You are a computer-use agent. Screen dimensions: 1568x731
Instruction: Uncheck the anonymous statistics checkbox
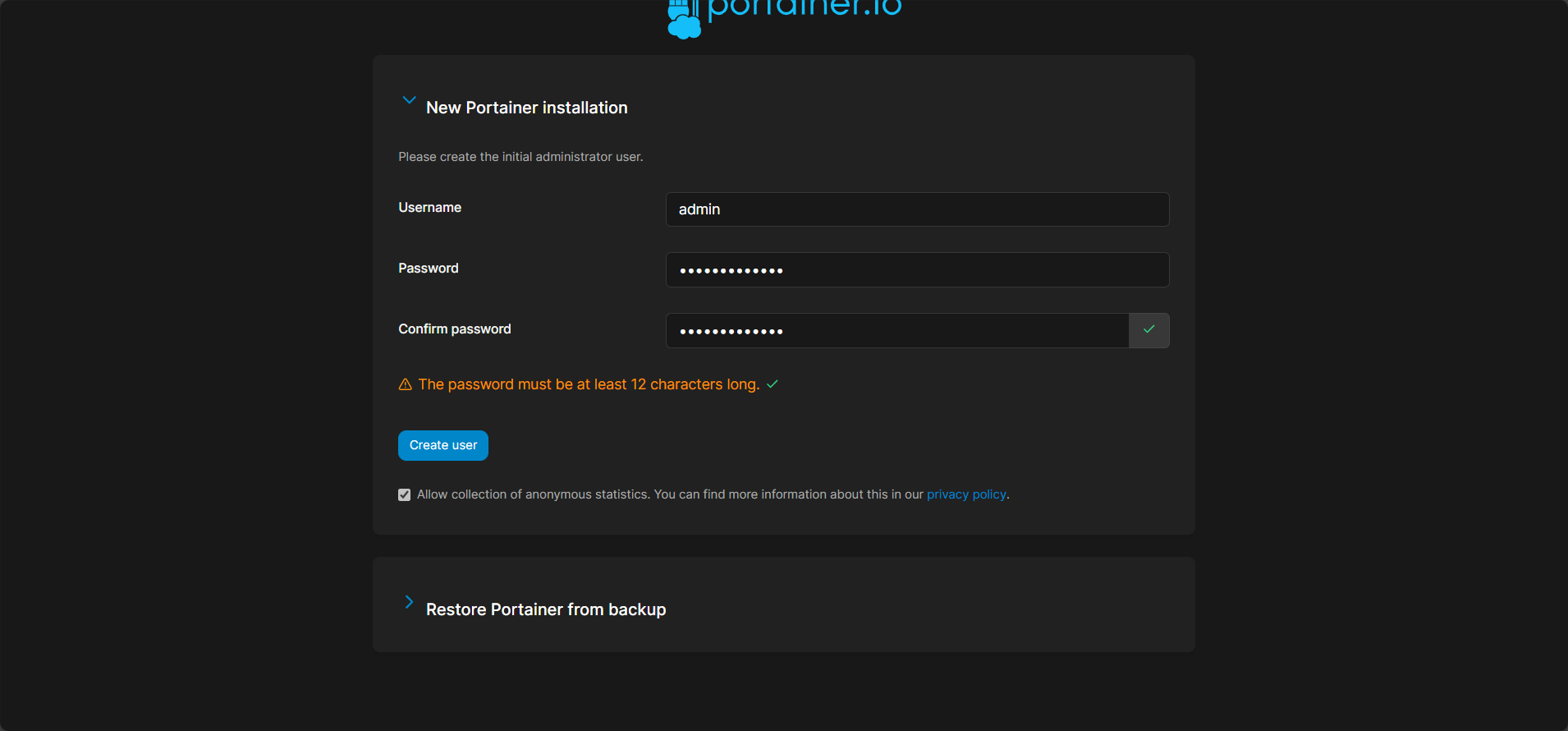pyautogui.click(x=404, y=494)
